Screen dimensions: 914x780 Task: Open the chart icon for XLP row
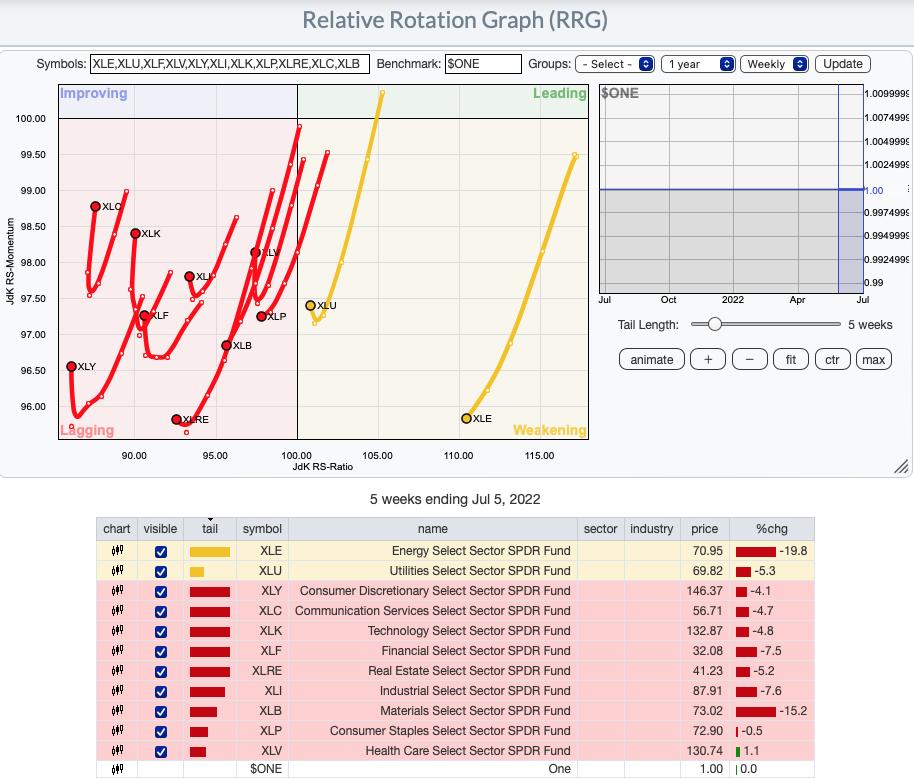[x=117, y=730]
